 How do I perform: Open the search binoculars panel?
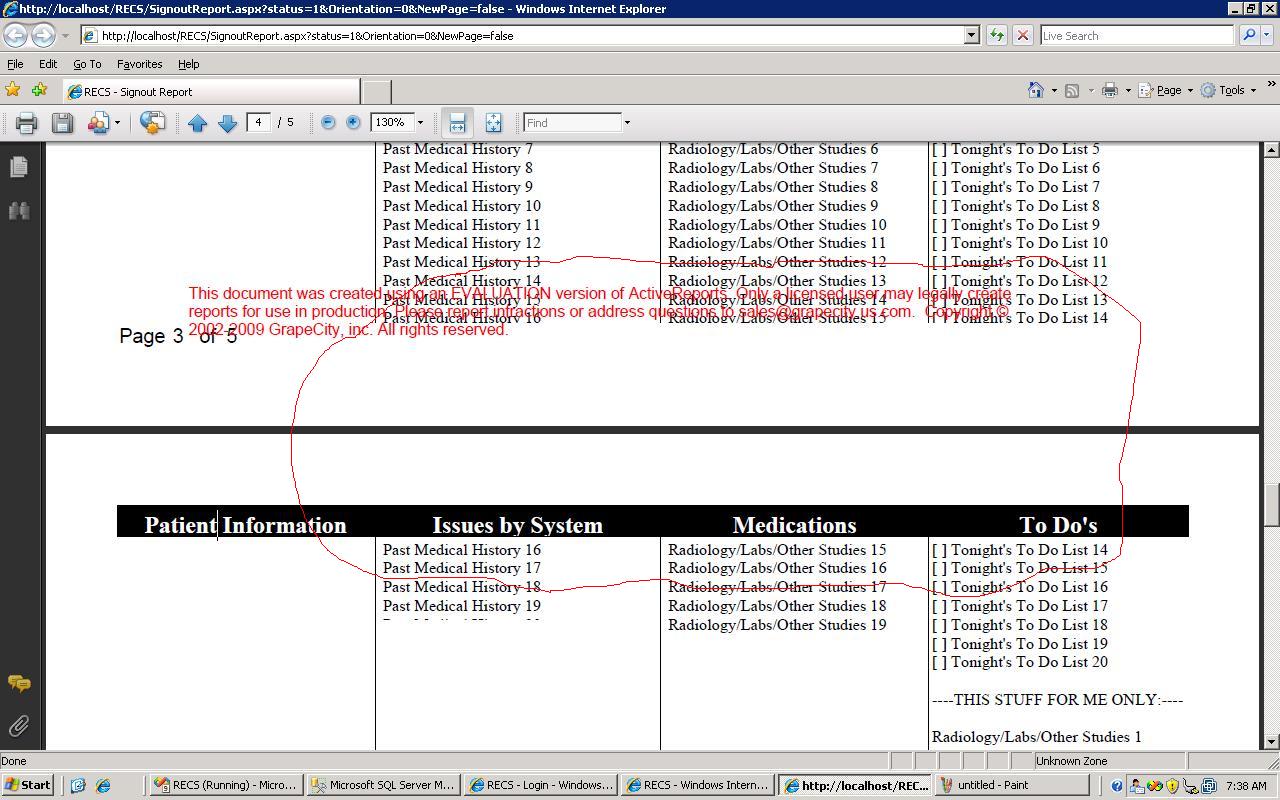pyautogui.click(x=18, y=211)
